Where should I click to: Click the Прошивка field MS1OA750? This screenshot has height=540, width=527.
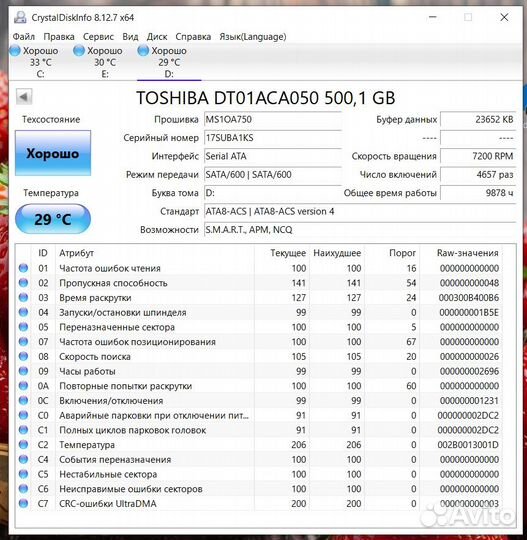[x=272, y=120]
